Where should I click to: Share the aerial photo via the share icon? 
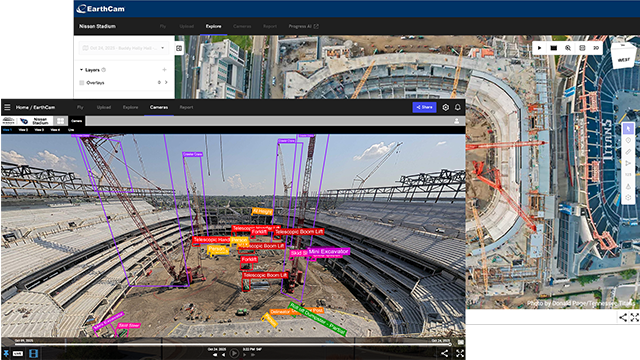point(623,317)
